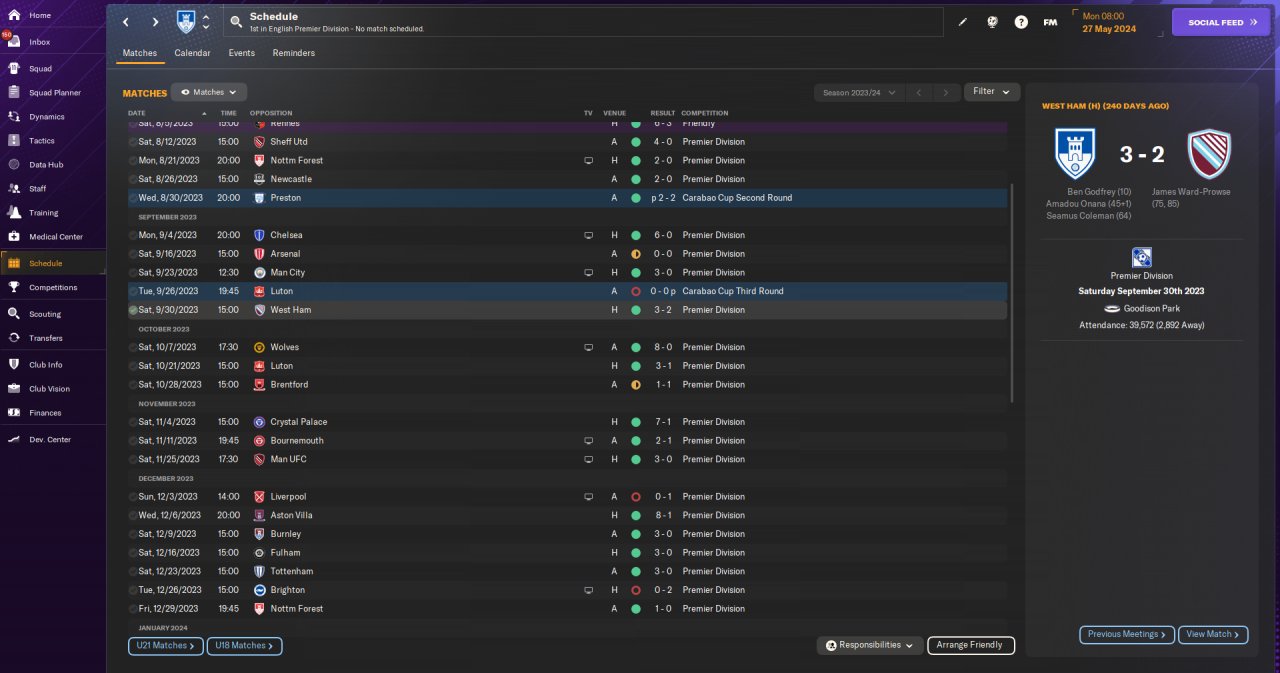
Task: Select the Brighton match row checkbox
Action: [133, 590]
